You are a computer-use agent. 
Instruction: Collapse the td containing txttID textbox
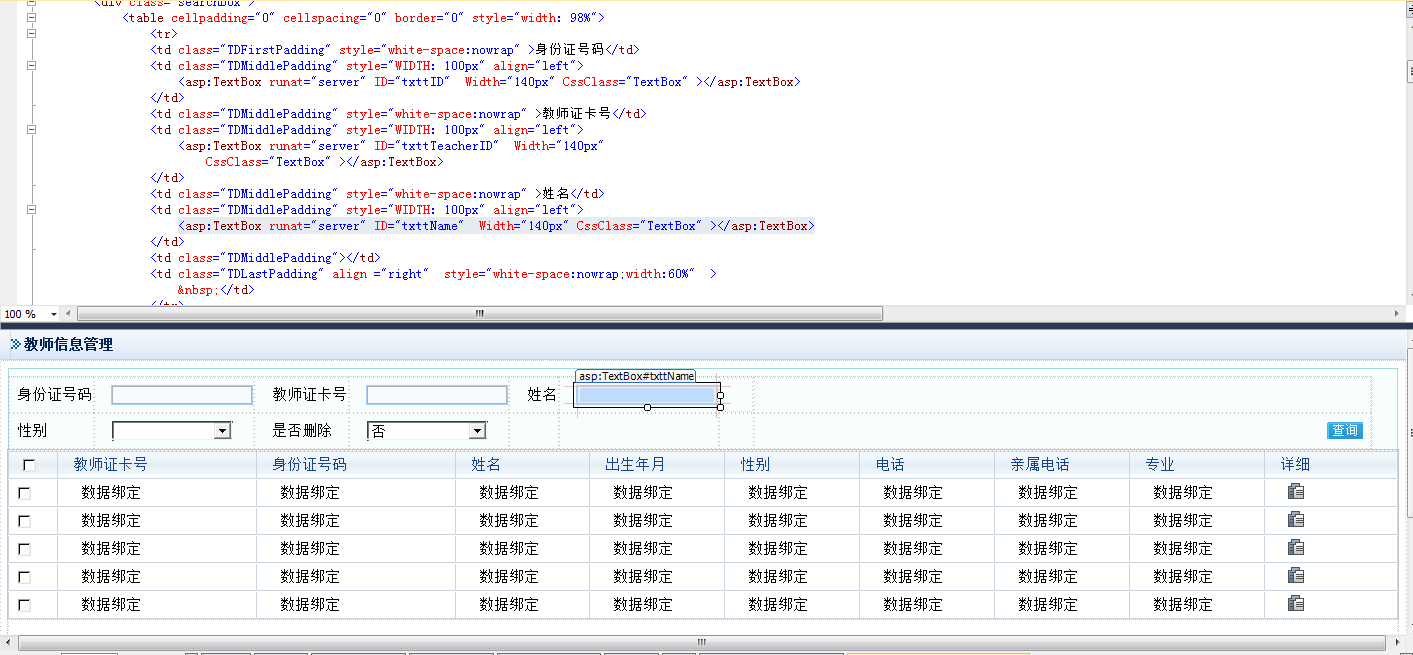pos(31,66)
